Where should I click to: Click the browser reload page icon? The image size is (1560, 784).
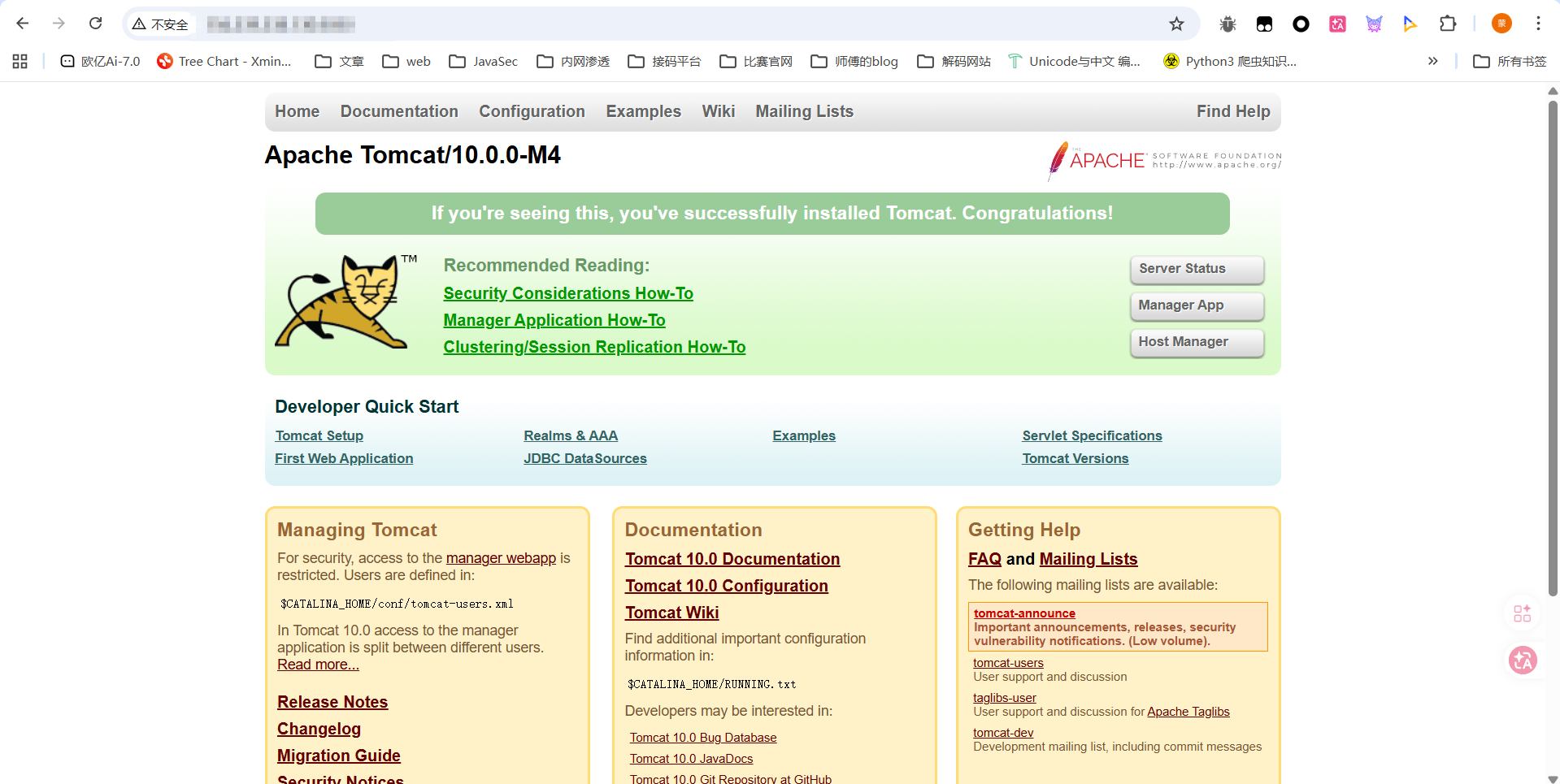(95, 24)
